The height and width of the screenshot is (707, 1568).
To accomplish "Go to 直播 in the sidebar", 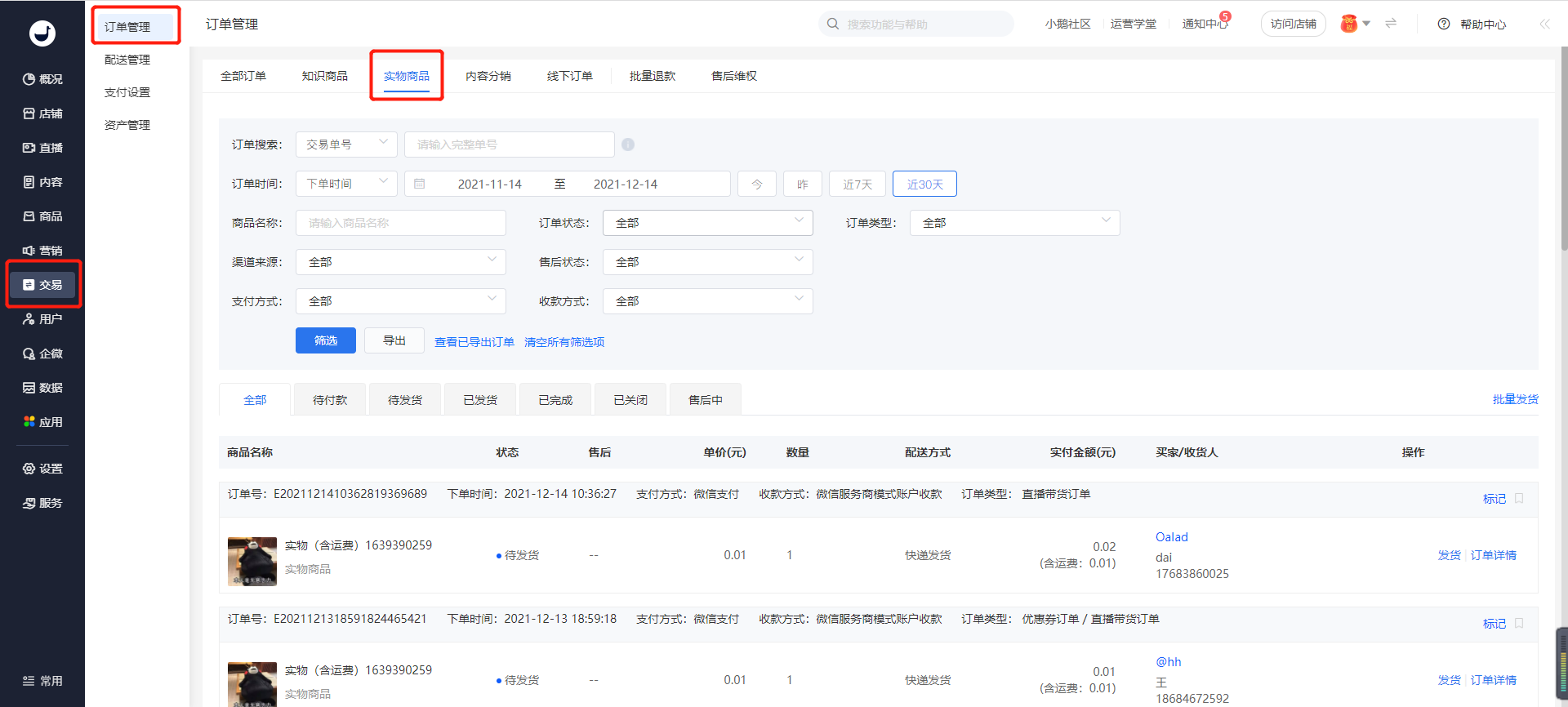I will click(42, 148).
